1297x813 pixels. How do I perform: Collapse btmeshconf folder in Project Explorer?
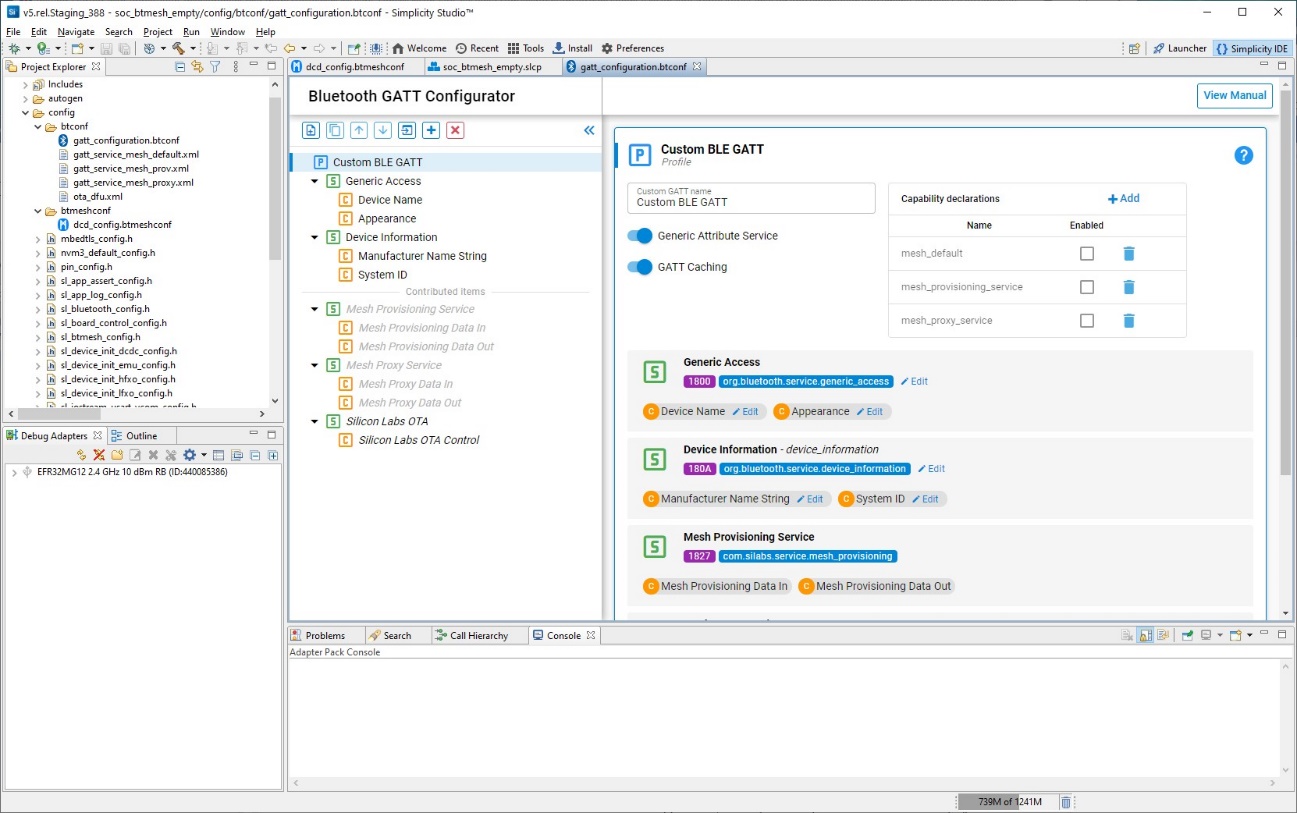(38, 211)
